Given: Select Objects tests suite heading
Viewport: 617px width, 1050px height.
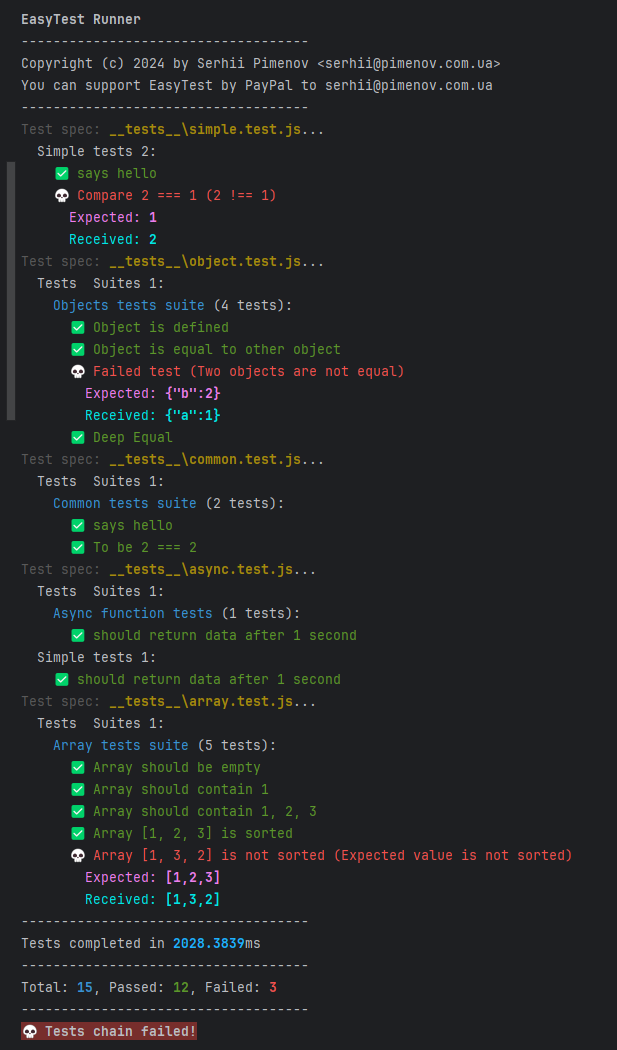Looking at the screenshot, I should click(129, 305).
